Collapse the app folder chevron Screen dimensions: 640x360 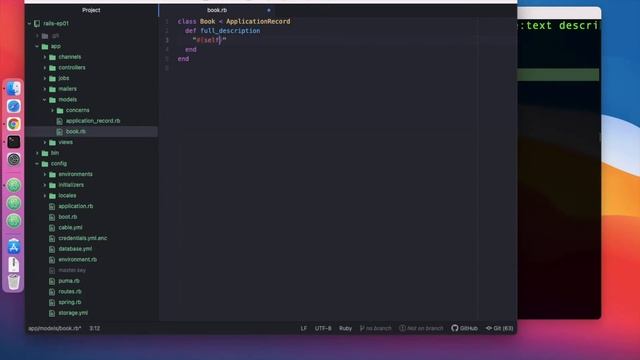(37, 47)
